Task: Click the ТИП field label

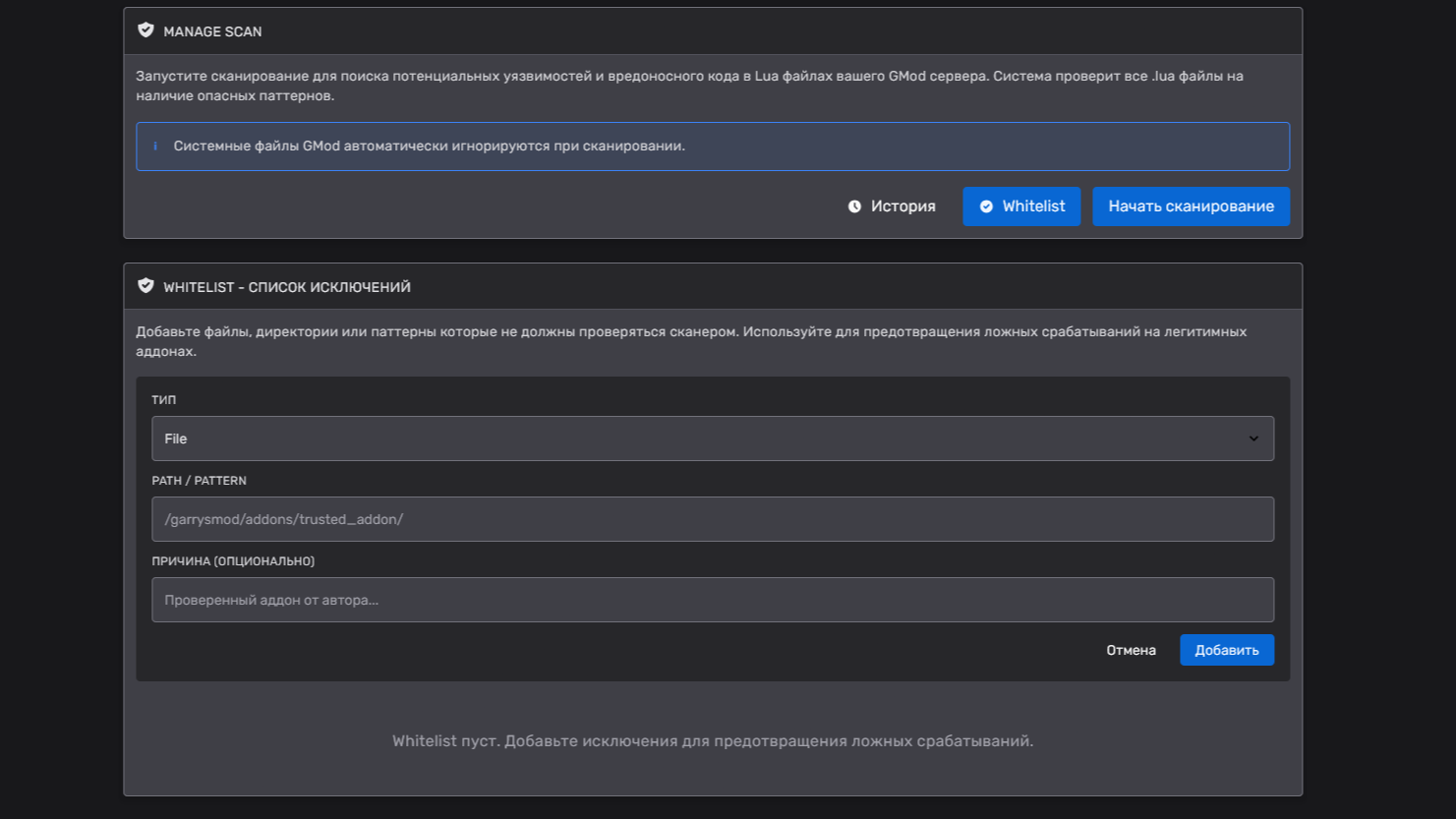Action: [164, 400]
